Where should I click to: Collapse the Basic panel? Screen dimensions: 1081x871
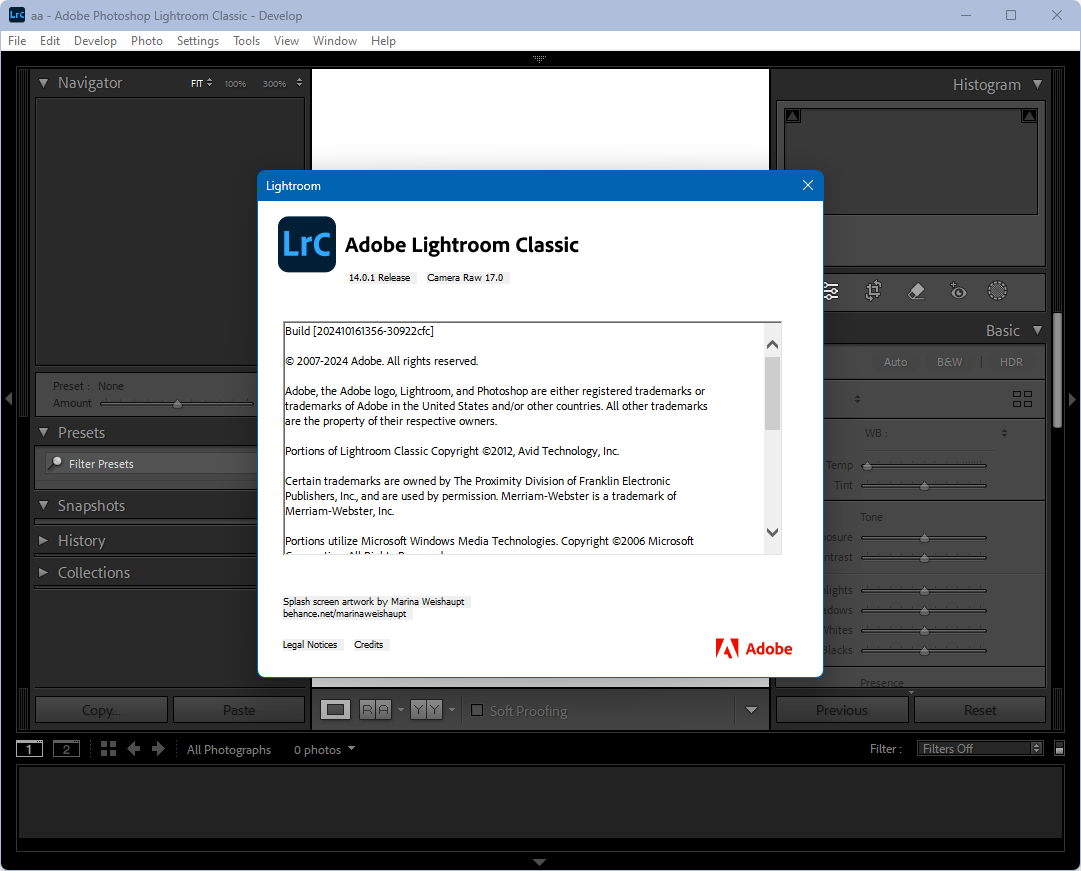[1038, 330]
